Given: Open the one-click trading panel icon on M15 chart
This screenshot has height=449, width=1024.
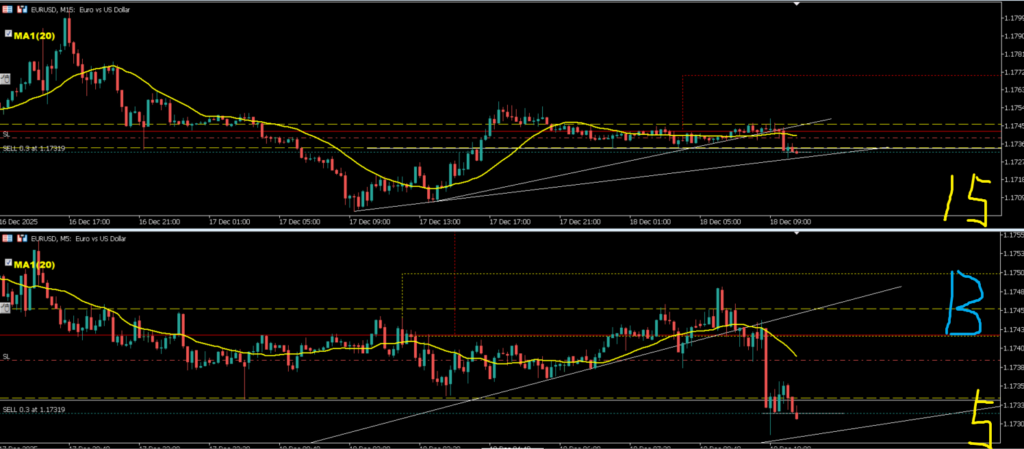Looking at the screenshot, I should point(5,78).
